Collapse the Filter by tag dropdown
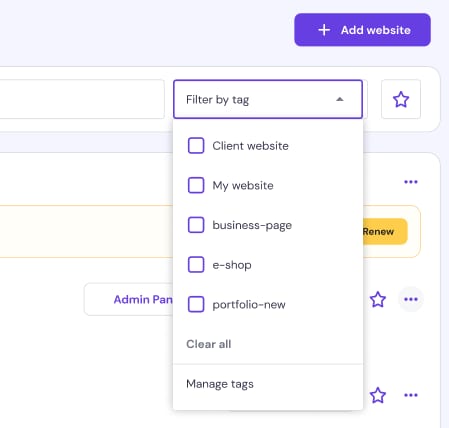449x428 pixels. click(x=268, y=99)
